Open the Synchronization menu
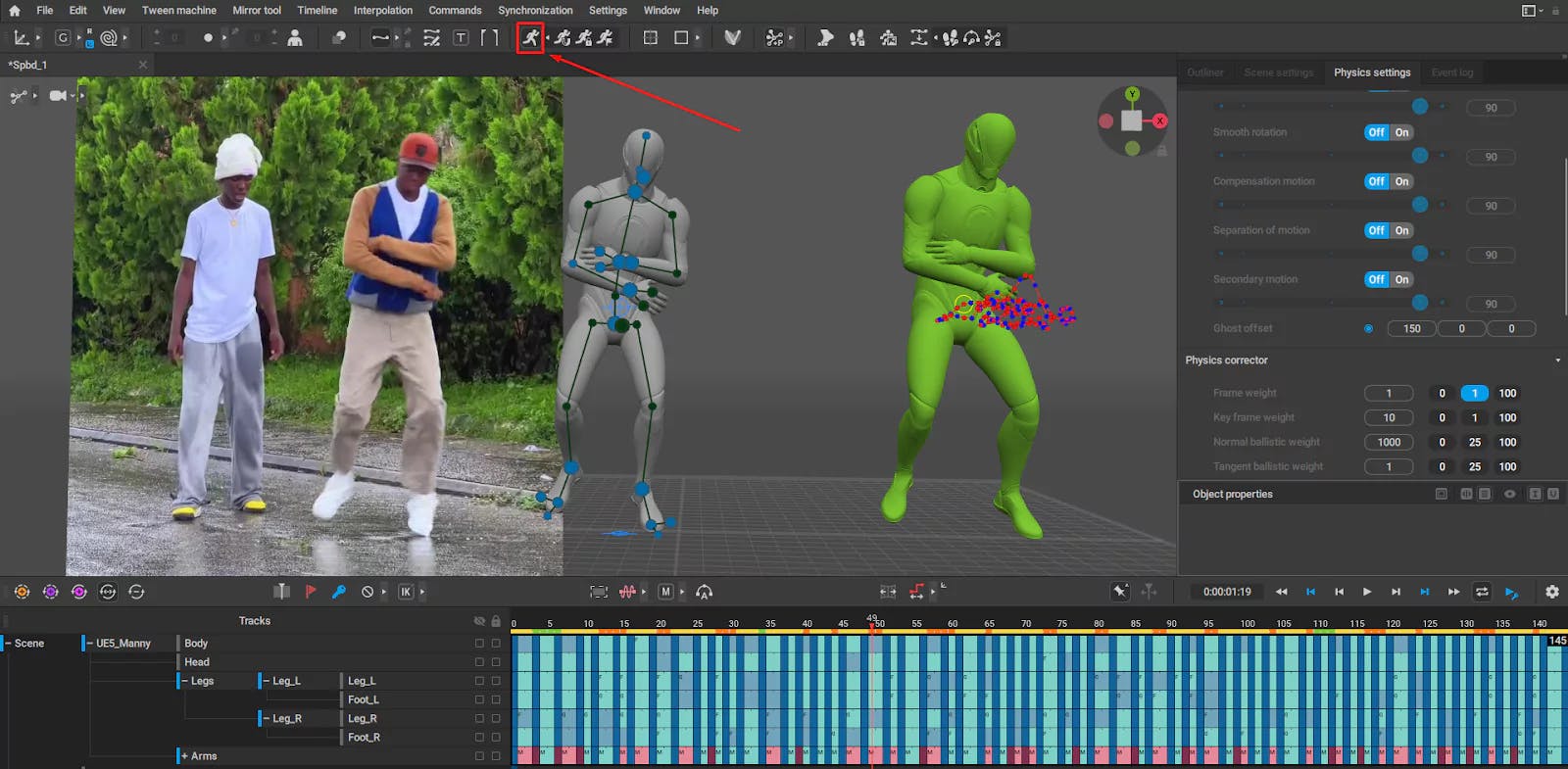 coord(535,11)
